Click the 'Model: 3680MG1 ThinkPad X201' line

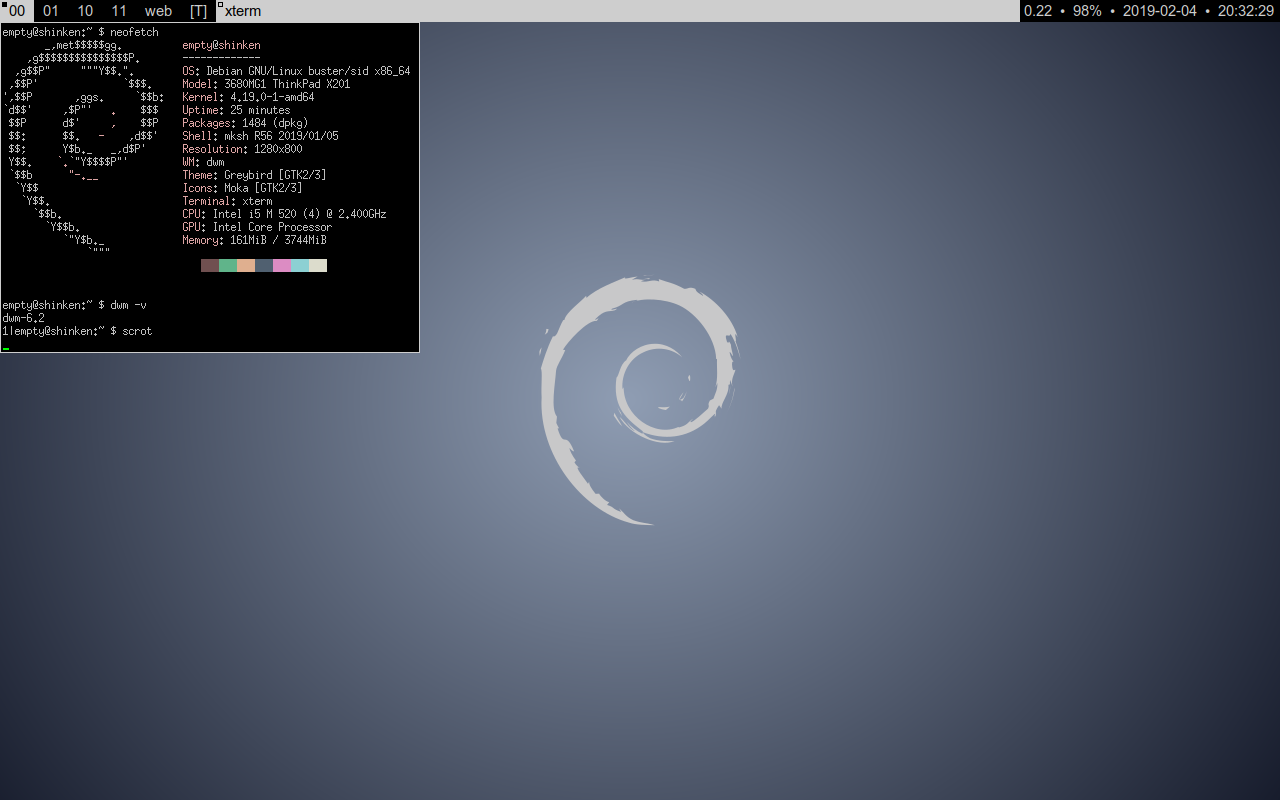(x=266, y=84)
